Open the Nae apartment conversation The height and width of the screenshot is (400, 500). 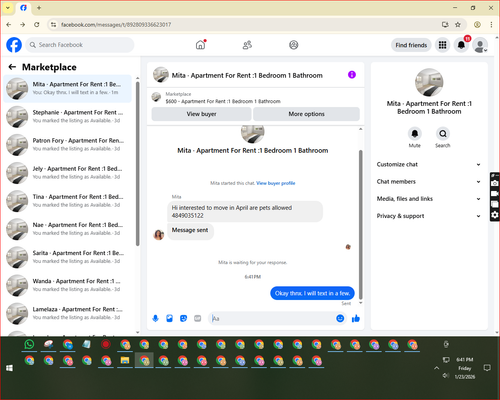(68, 229)
